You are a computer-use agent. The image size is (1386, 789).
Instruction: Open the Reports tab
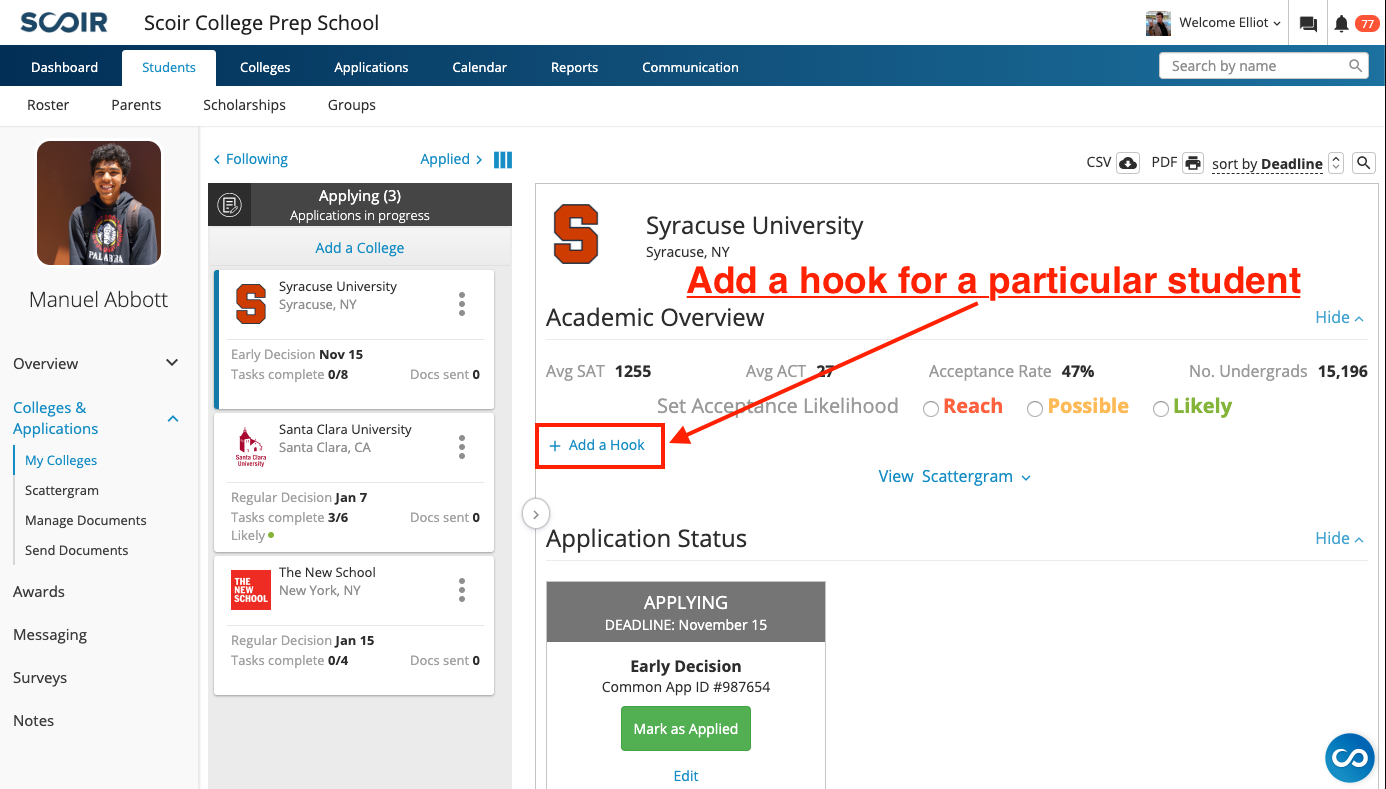[575, 67]
